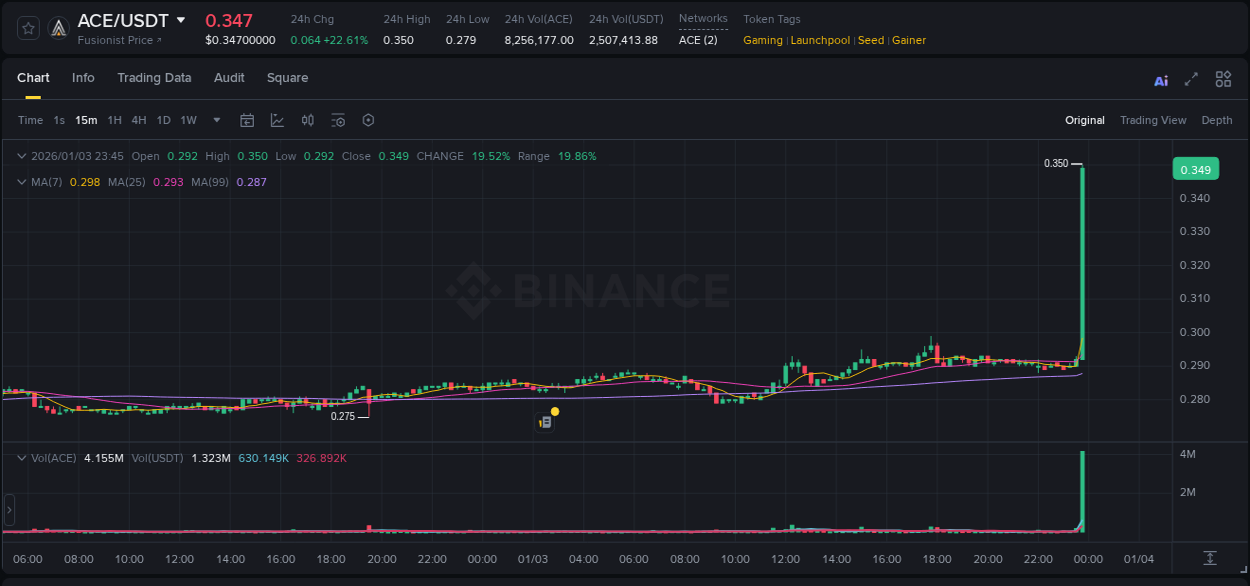Open the order display options icon

pos(338,120)
